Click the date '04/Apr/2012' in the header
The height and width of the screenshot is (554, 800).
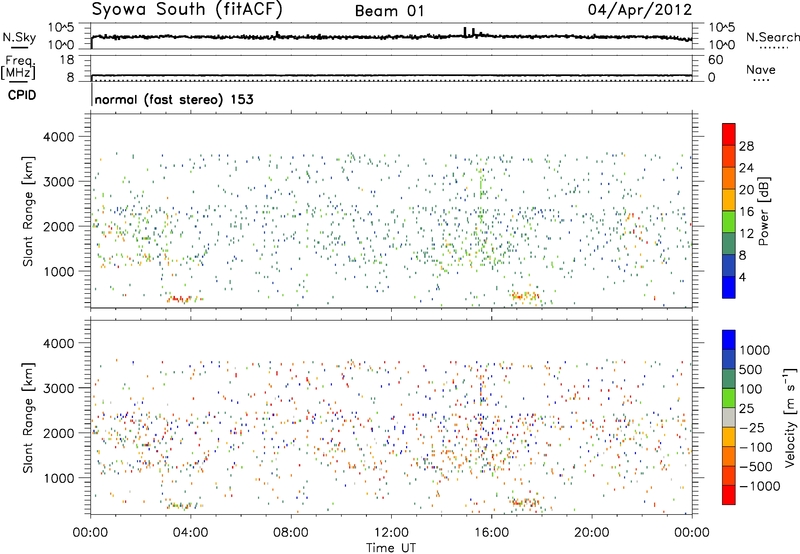pyautogui.click(x=640, y=10)
